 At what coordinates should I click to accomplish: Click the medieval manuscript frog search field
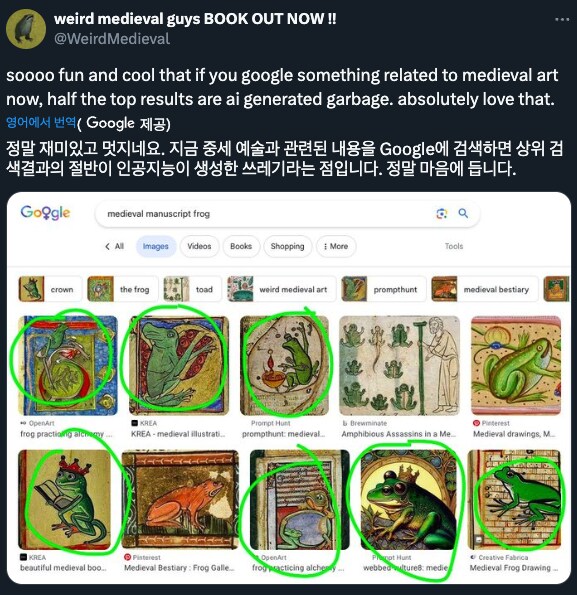tap(266, 214)
